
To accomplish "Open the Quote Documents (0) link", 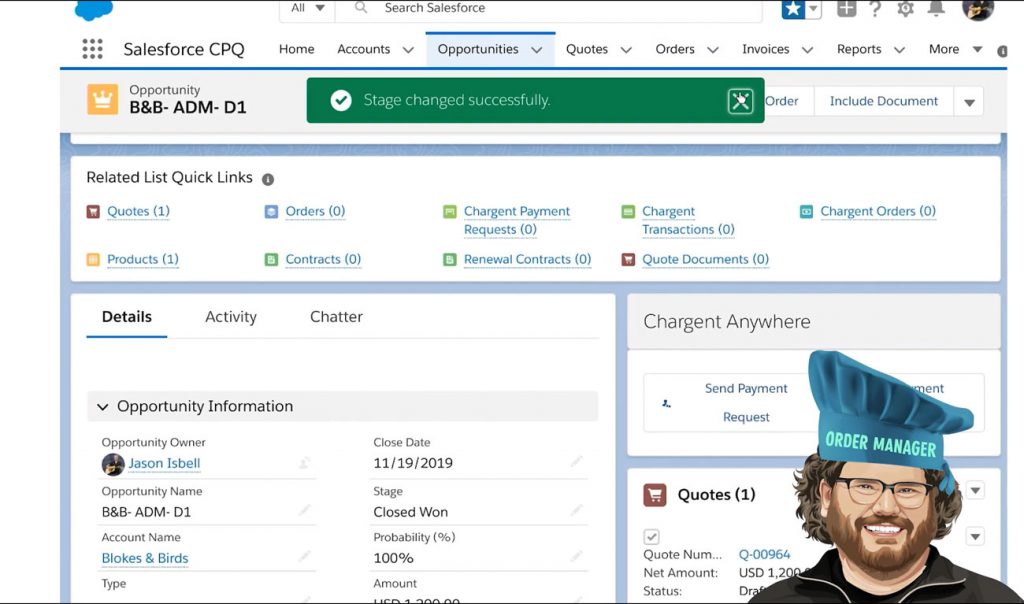I will tap(705, 259).
